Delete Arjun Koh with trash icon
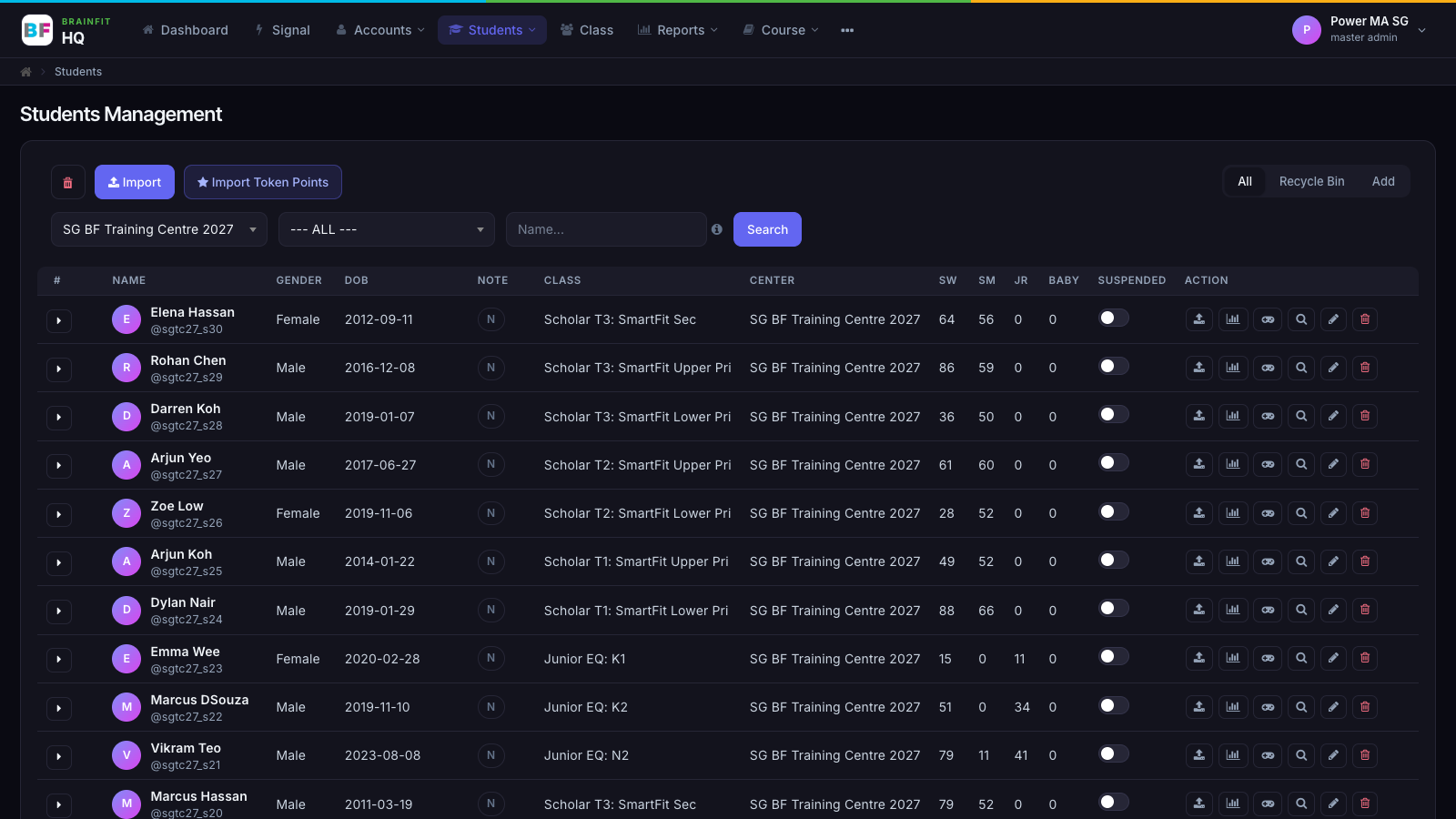This screenshot has width=1456, height=819. point(1365,561)
